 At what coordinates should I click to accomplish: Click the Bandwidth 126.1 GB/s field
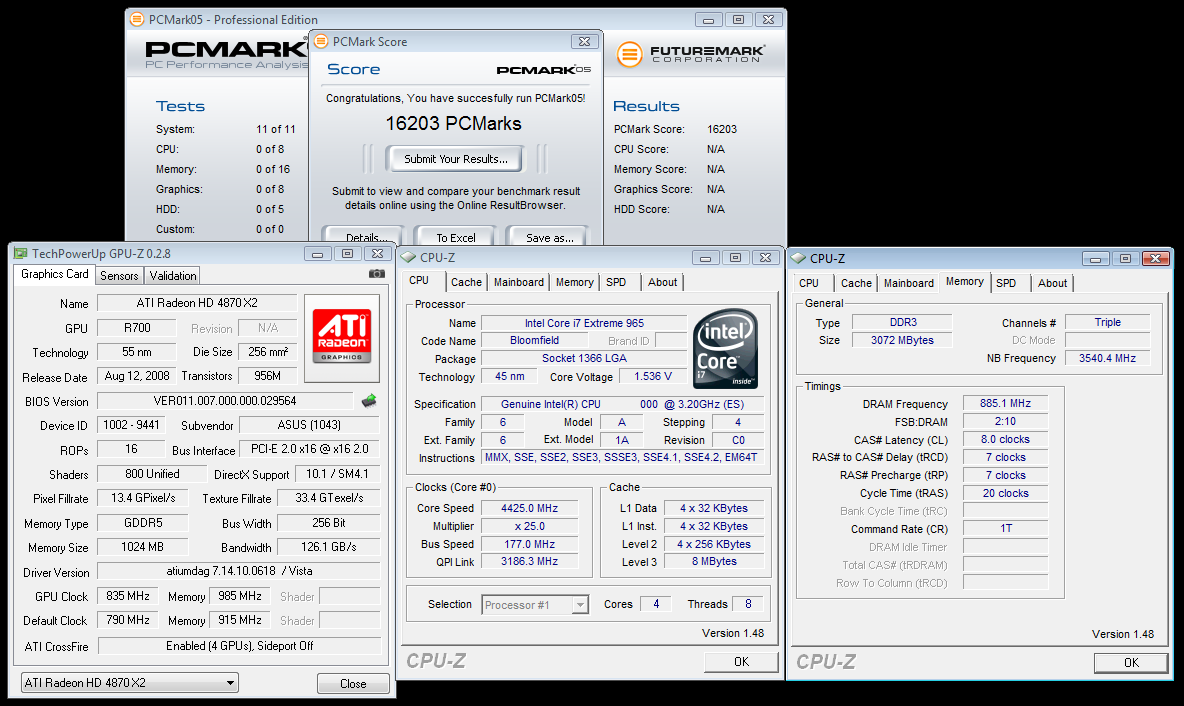coord(328,547)
